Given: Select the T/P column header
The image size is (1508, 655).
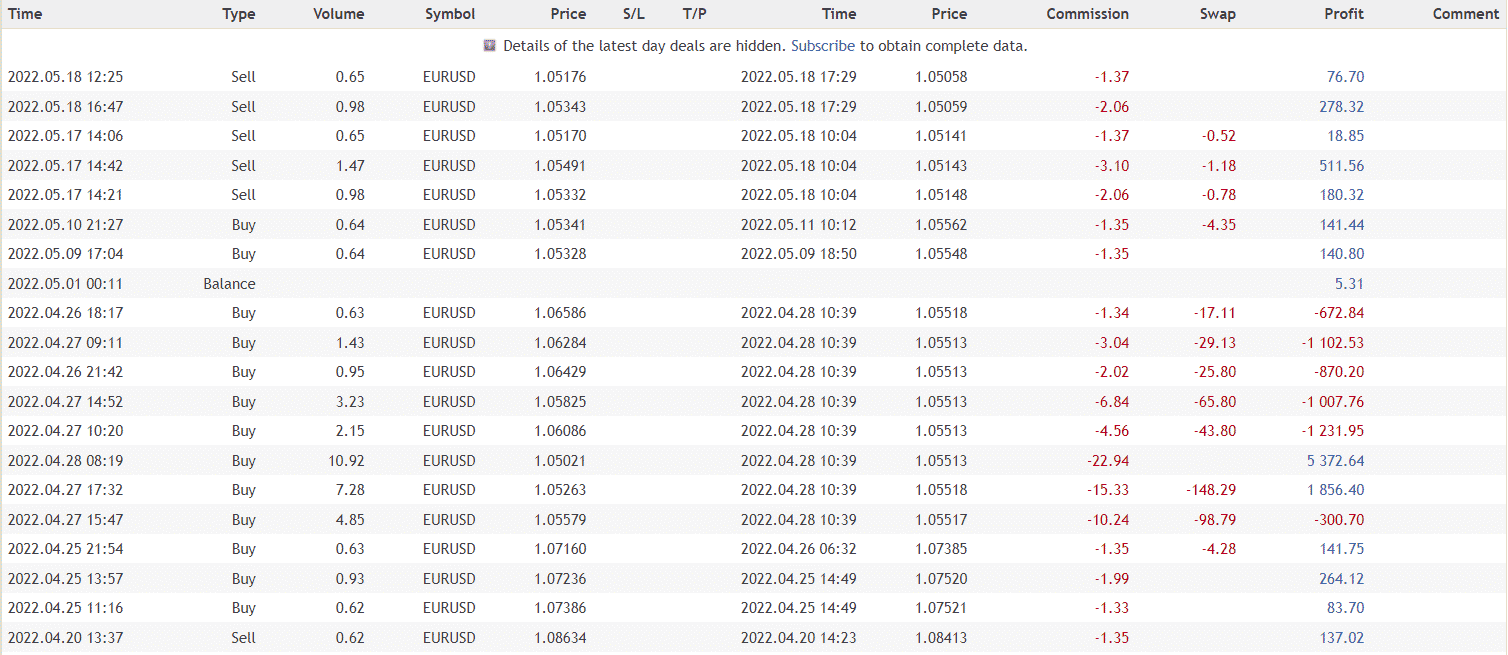Looking at the screenshot, I should tap(694, 14).
